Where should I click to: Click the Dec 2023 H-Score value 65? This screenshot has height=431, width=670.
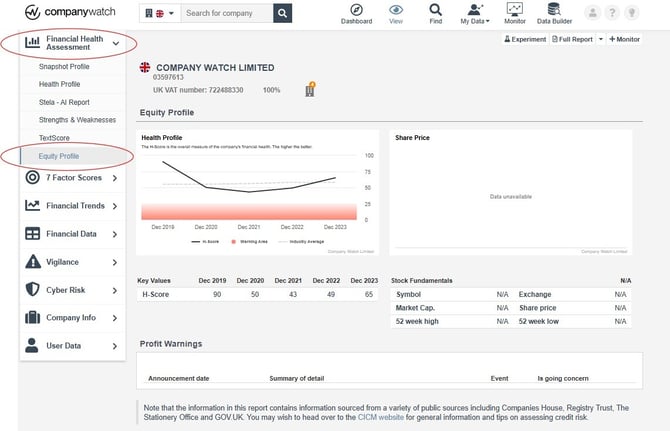click(369, 294)
